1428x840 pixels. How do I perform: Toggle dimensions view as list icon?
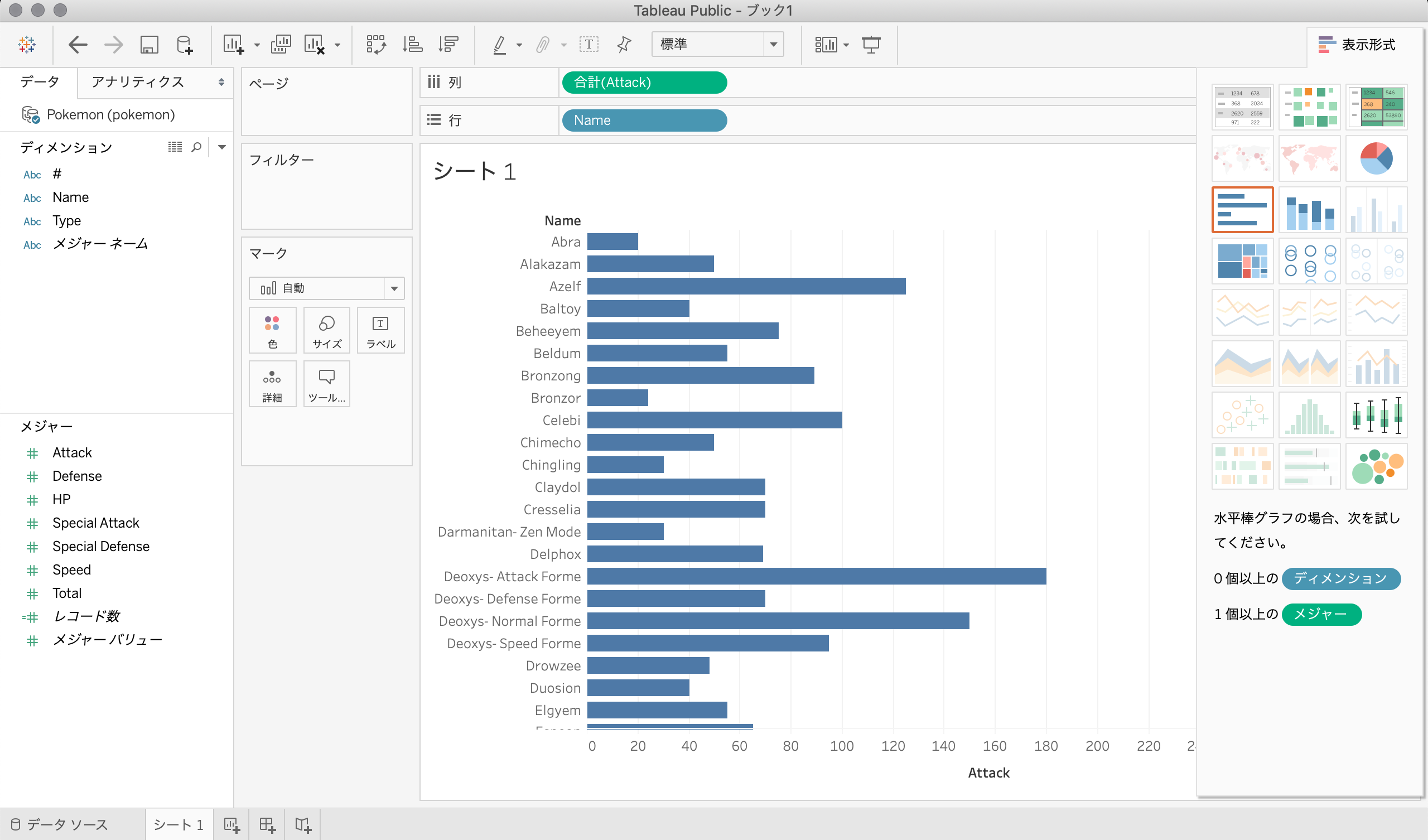175,147
